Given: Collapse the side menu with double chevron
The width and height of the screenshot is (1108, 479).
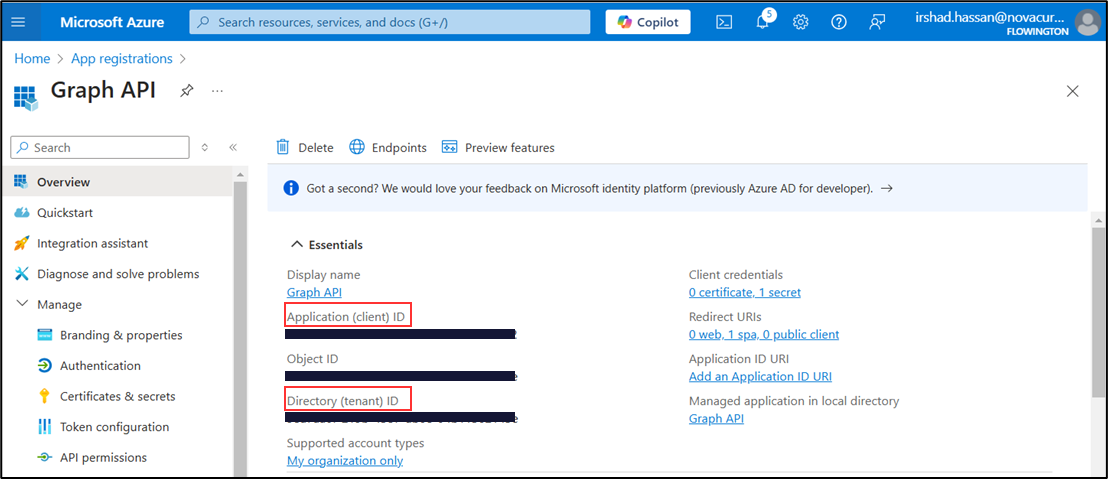Looking at the screenshot, I should point(233,148).
